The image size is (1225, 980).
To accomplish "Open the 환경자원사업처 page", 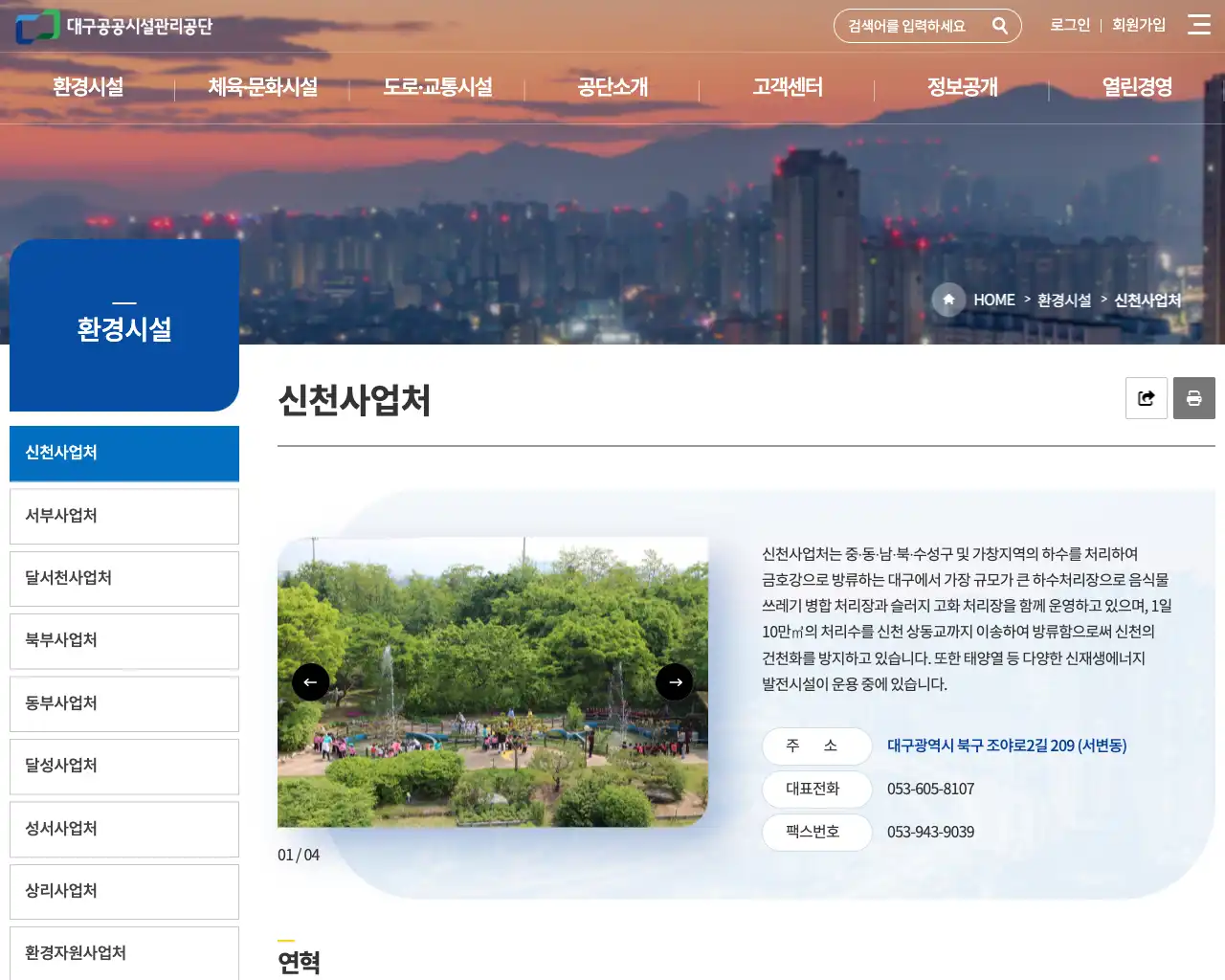I will tap(123, 952).
